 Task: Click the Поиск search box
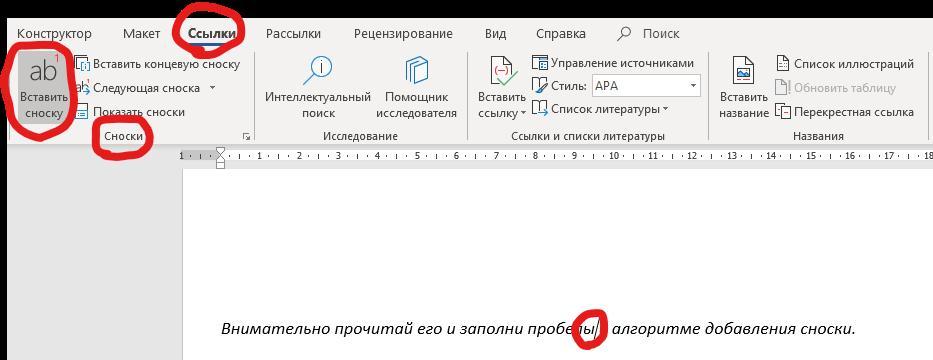click(x=649, y=34)
